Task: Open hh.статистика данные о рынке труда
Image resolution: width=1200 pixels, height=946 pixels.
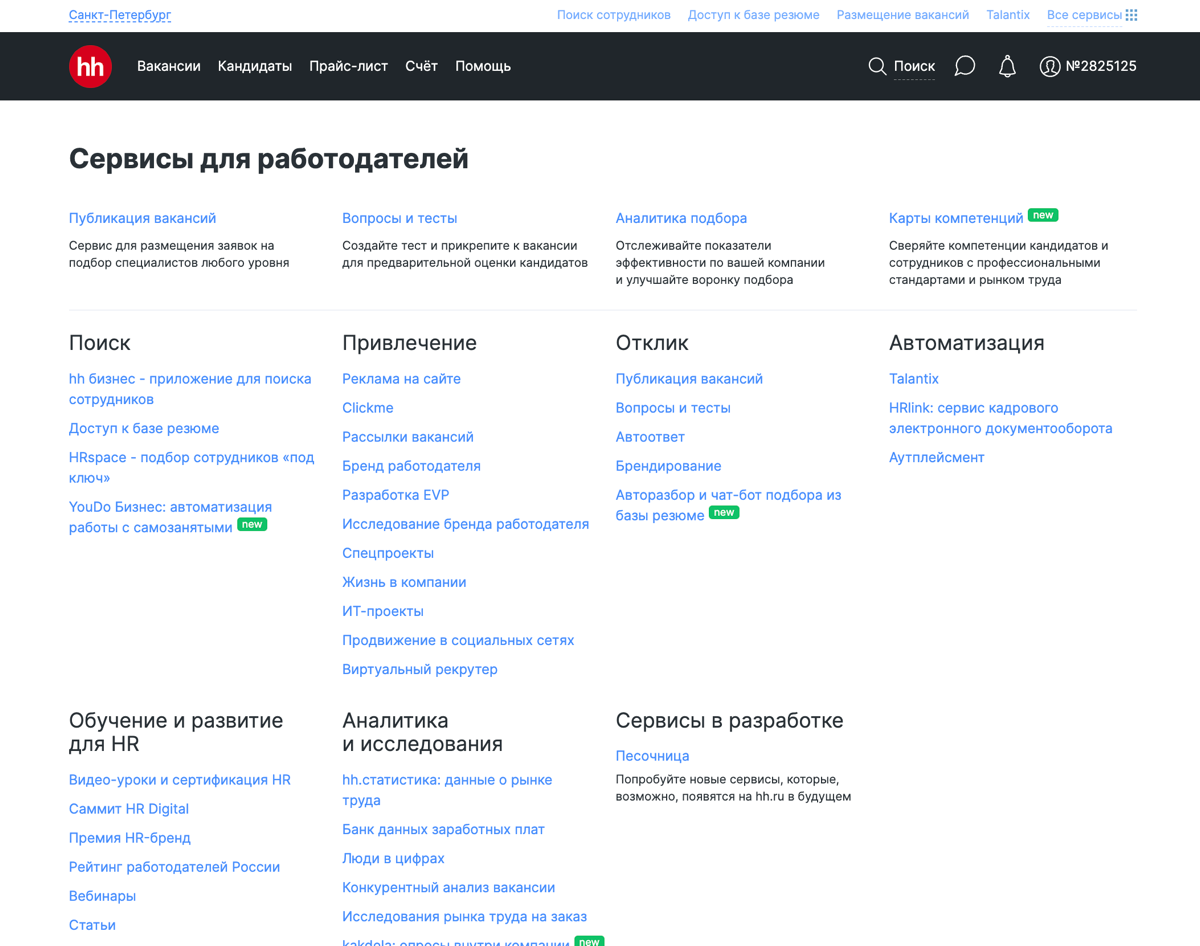Action: click(447, 790)
